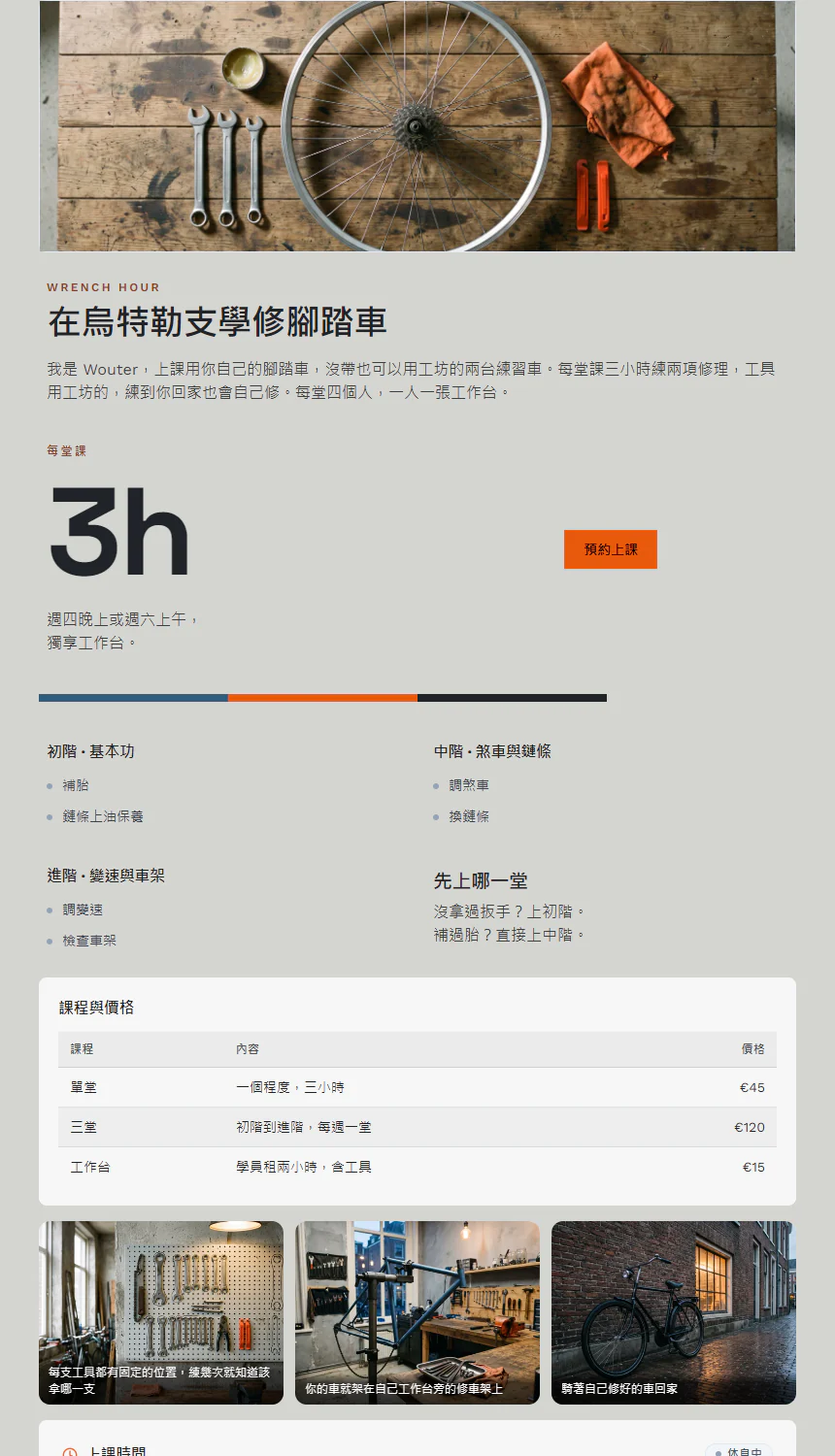Open the bicycle wheel hero image
This screenshot has width=835, height=1456.
pyautogui.click(x=417, y=126)
